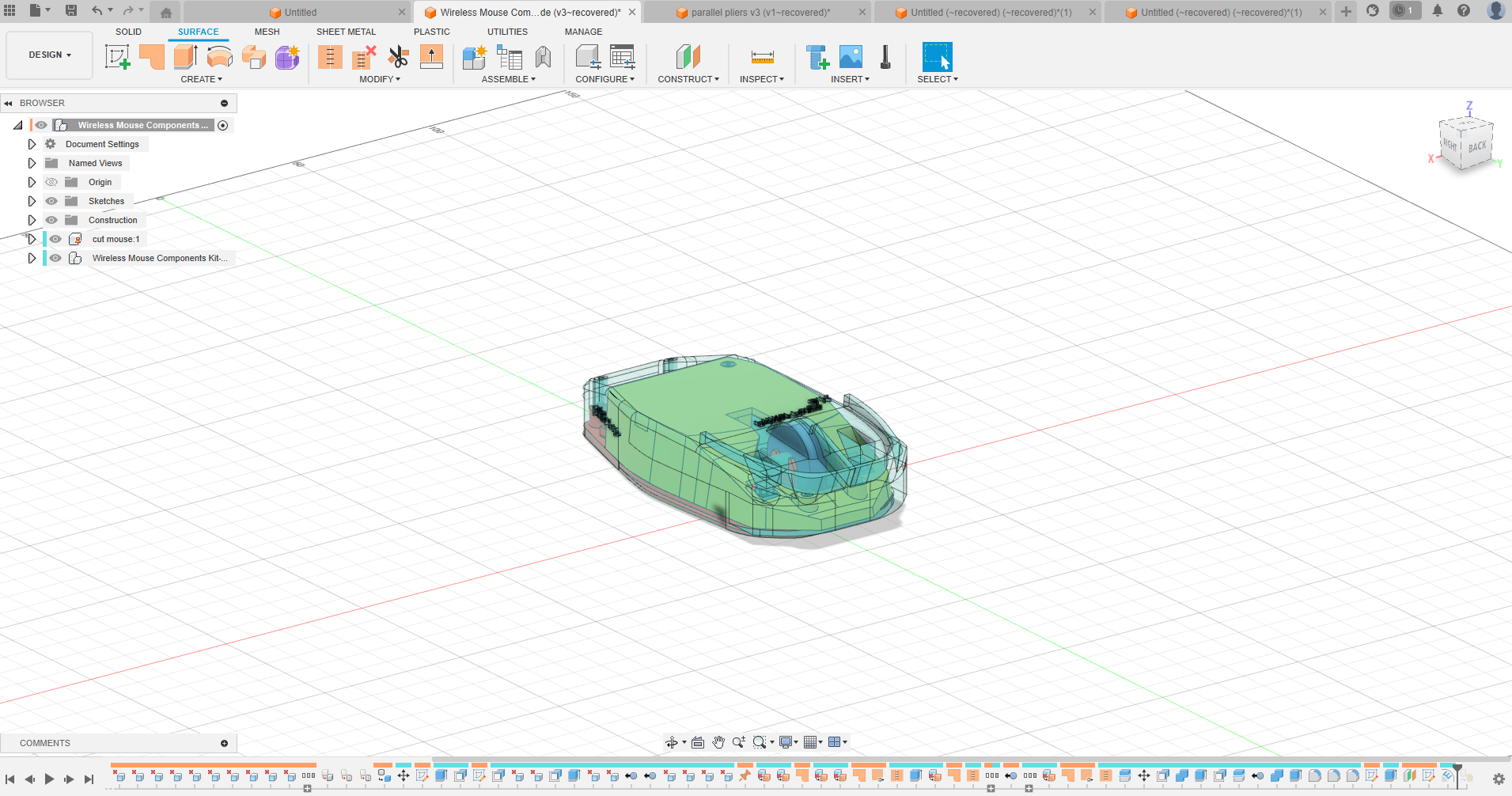Open the CONSTRUCT dropdown menu
1512x796 pixels.
(x=688, y=79)
